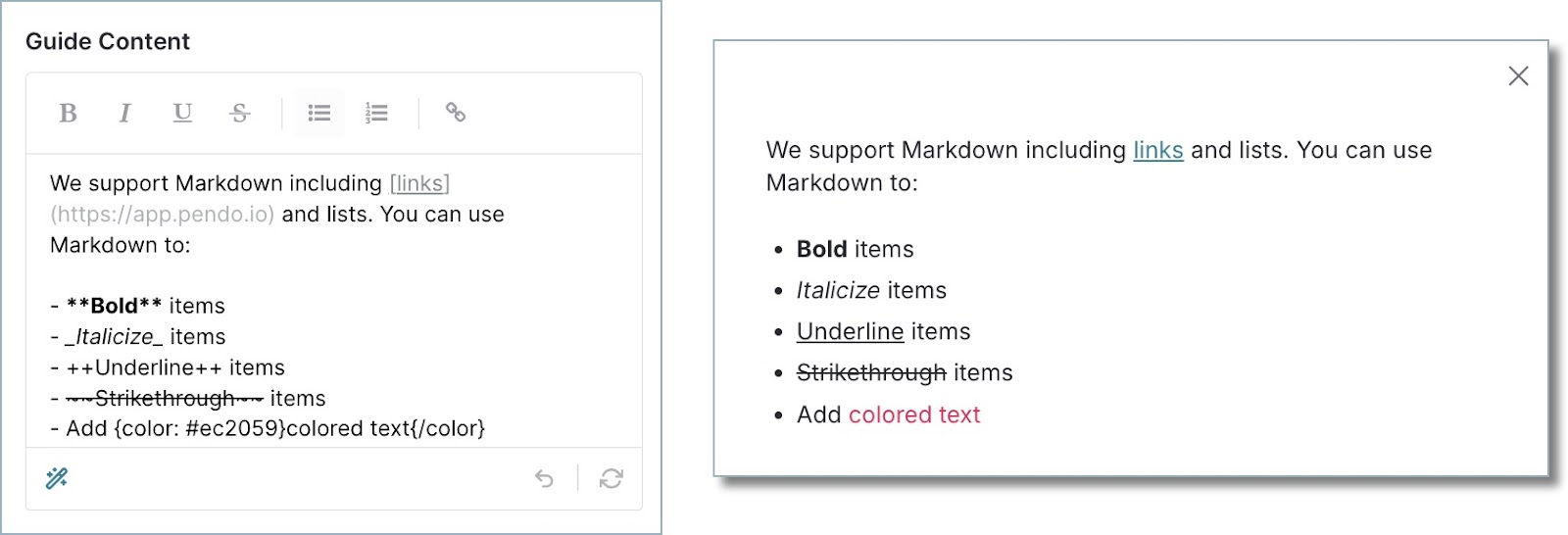The height and width of the screenshot is (535, 1568).
Task: Apply italic formatting with the I icon
Action: coord(124,113)
